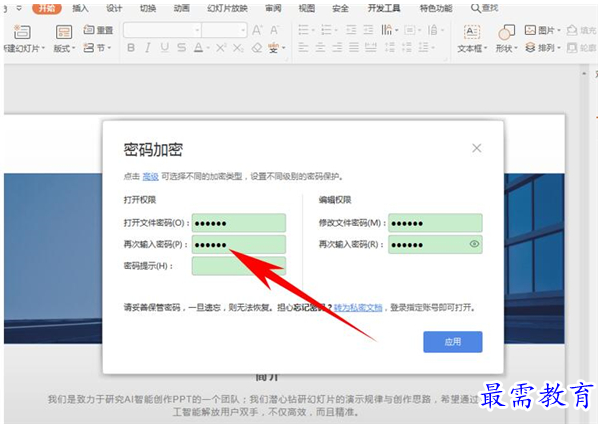Screen dimensions: 602x427
Task: Open the font size combo box
Action: tap(224, 30)
